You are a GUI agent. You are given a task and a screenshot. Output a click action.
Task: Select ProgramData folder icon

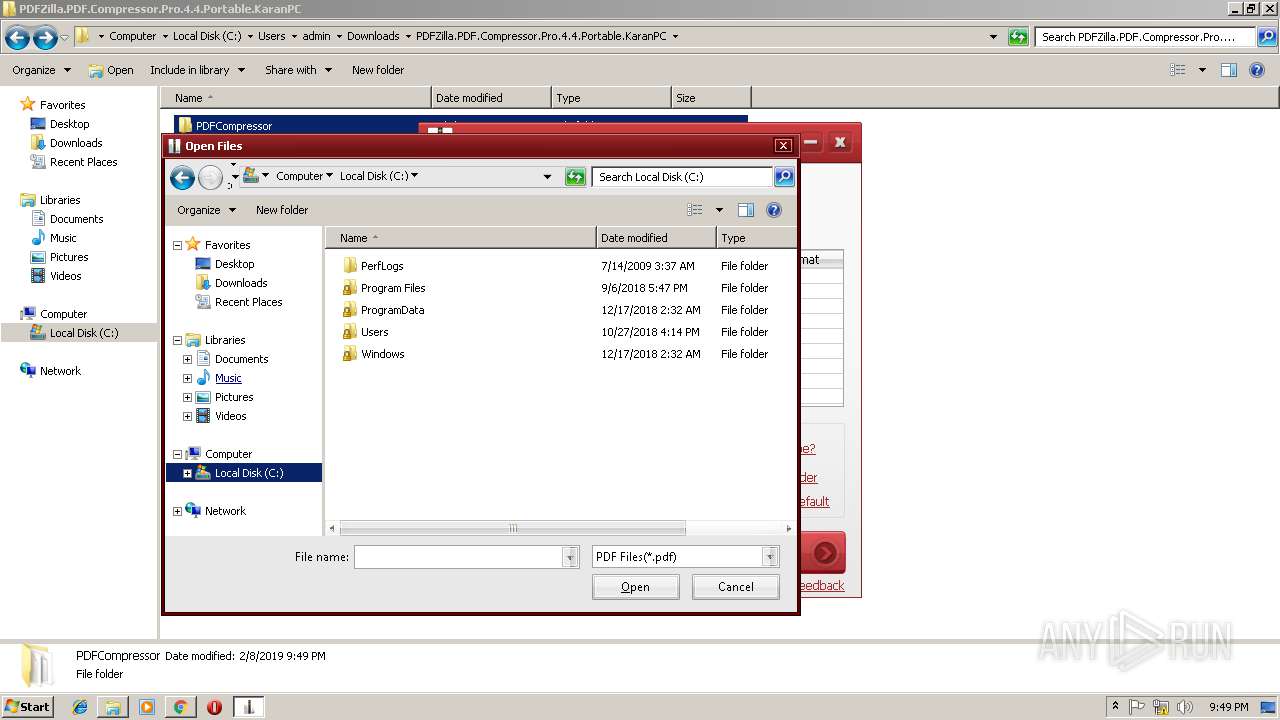tap(349, 310)
